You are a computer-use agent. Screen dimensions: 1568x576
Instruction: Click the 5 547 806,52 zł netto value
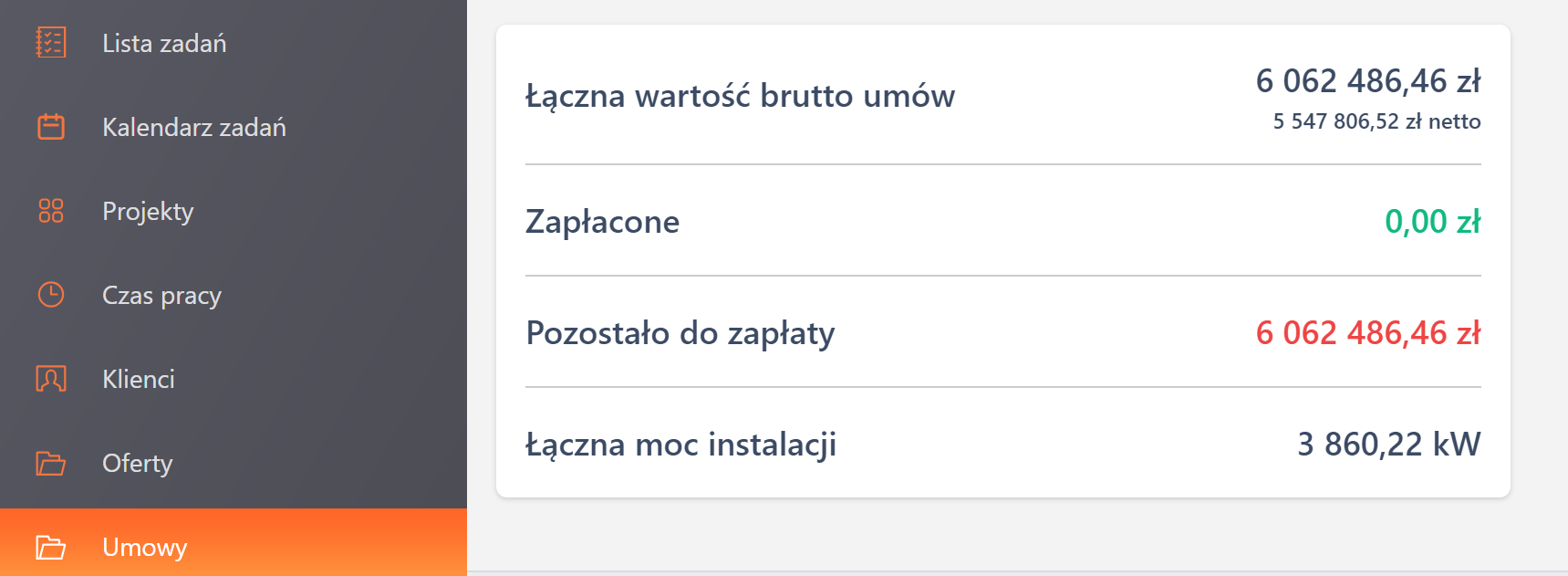pos(1377,120)
